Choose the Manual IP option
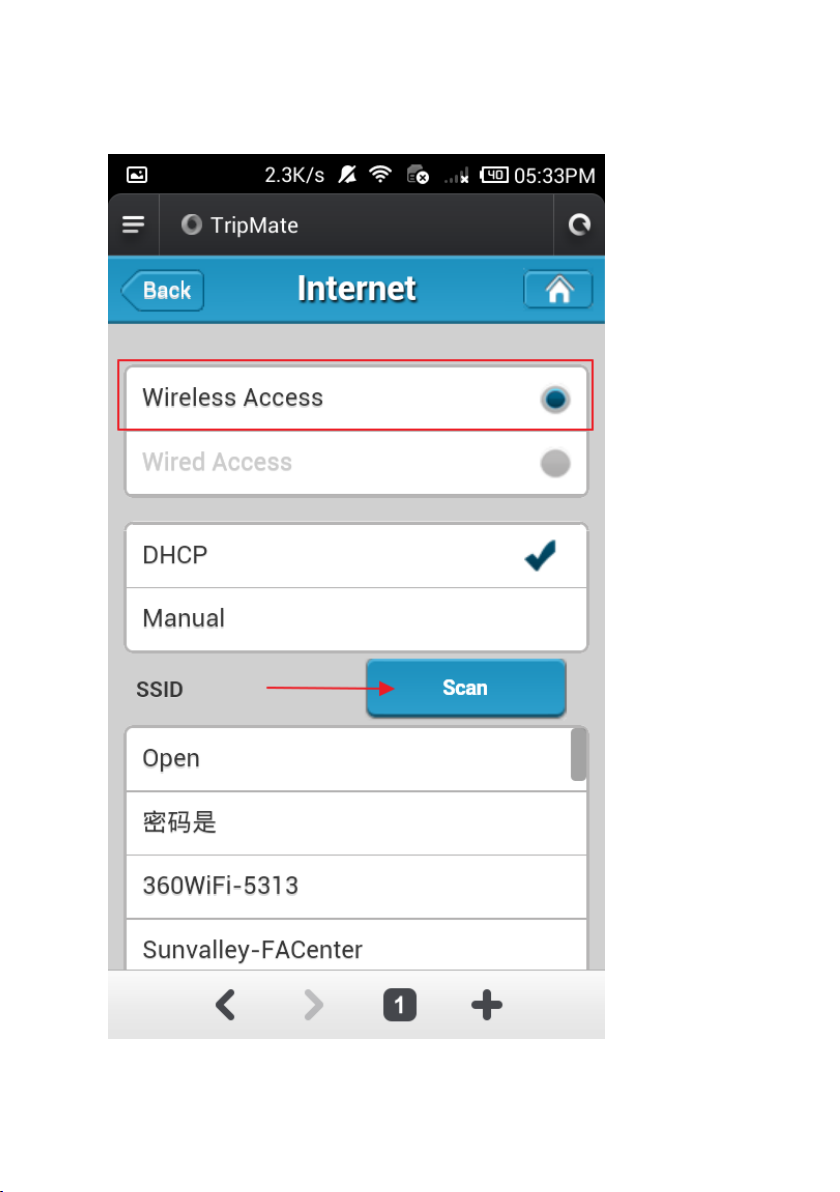Image resolution: width=840 pixels, height=1192 pixels. (x=357, y=619)
